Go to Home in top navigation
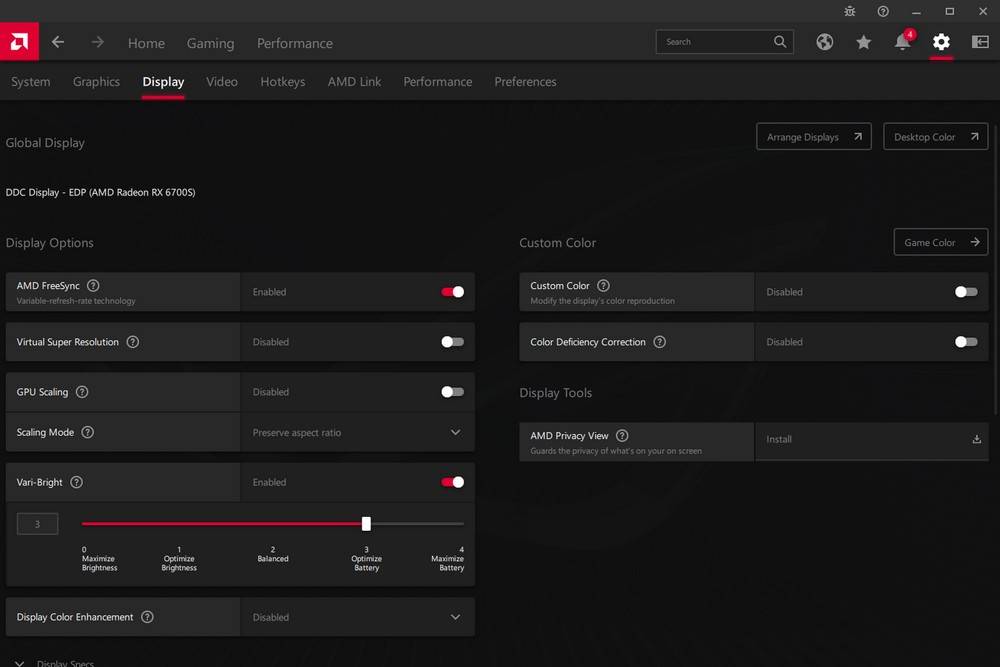This screenshot has width=1000, height=667. (x=146, y=43)
